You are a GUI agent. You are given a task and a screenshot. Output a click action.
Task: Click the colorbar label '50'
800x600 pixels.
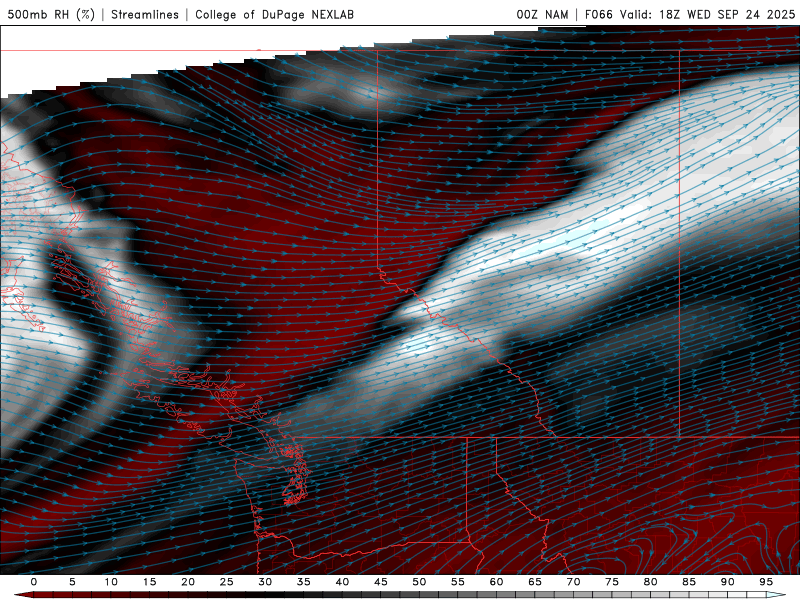(x=419, y=582)
